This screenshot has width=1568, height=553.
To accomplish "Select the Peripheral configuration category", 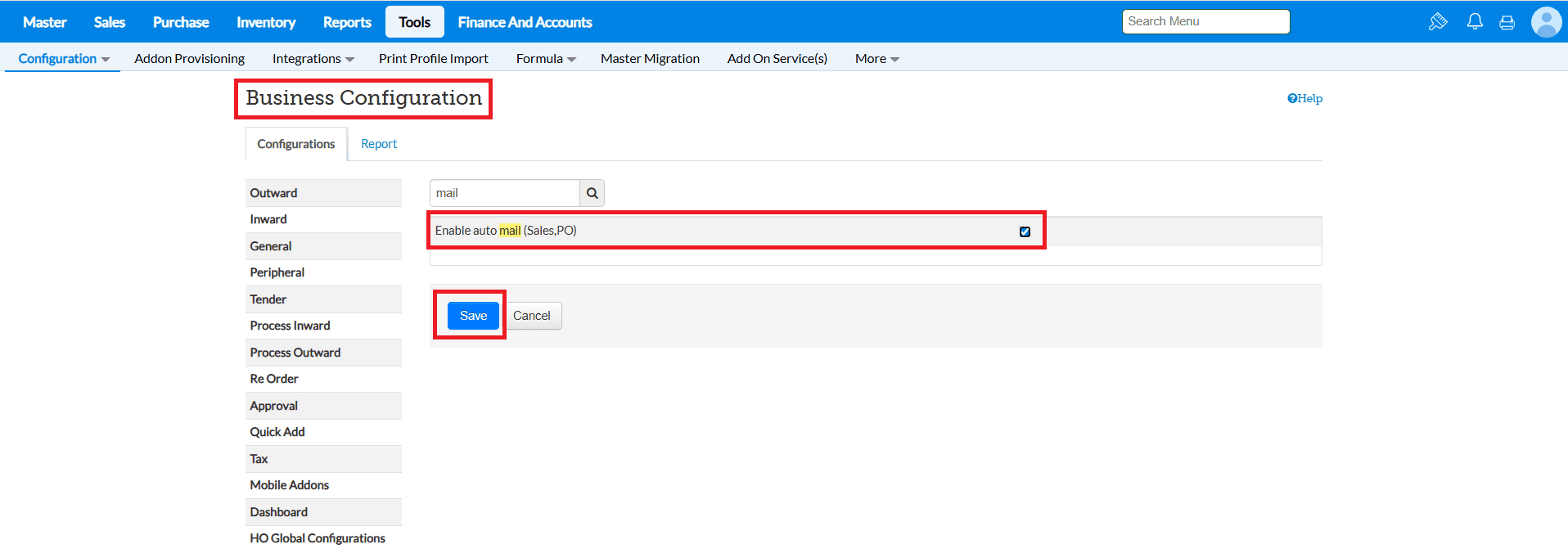I will (x=277, y=272).
